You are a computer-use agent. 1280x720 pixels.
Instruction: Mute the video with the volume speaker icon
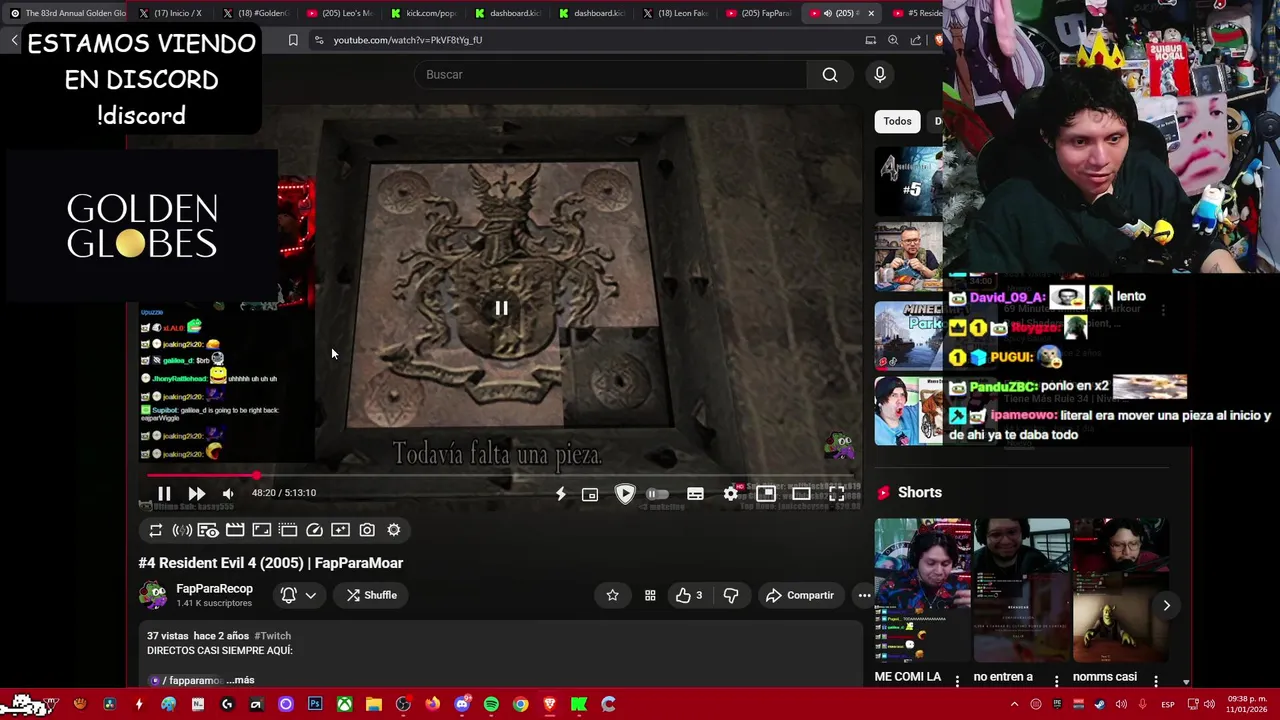228,493
